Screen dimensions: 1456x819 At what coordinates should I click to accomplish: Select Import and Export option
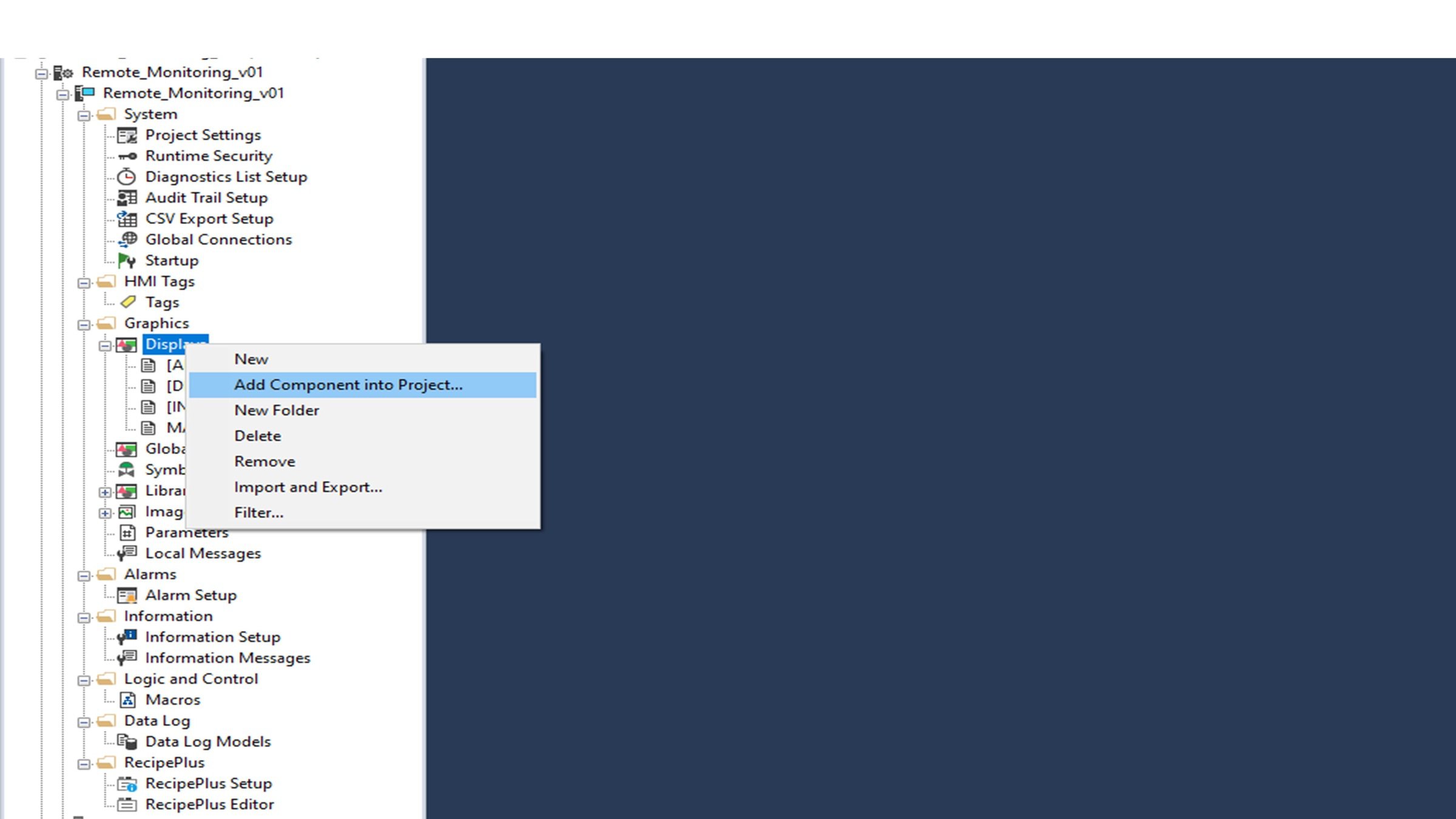pos(308,486)
